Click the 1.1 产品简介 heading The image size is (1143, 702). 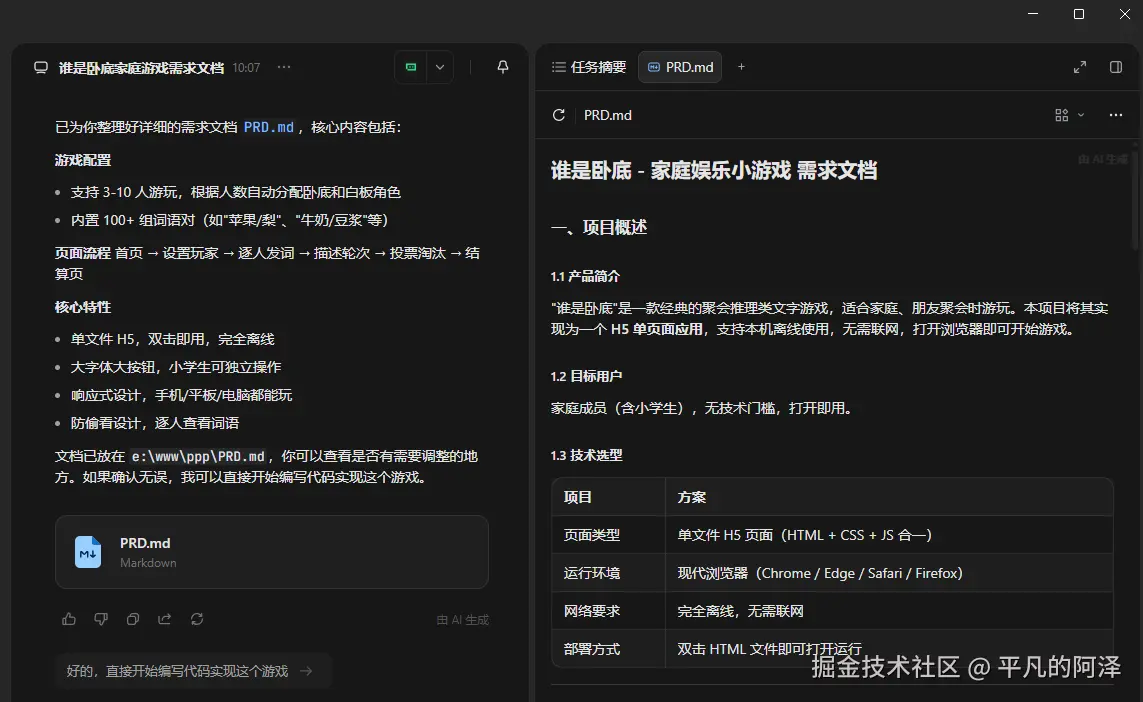click(x=585, y=276)
